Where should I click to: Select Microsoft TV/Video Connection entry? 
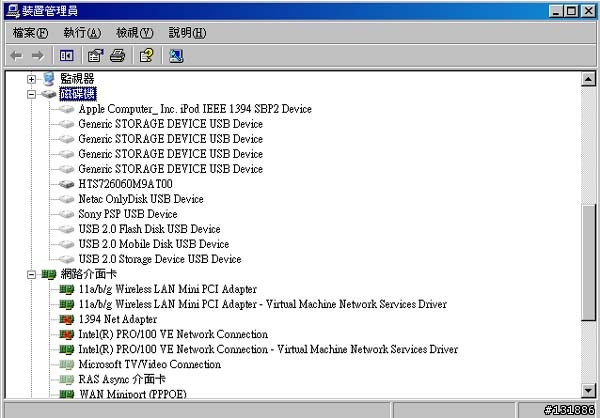click(x=150, y=364)
